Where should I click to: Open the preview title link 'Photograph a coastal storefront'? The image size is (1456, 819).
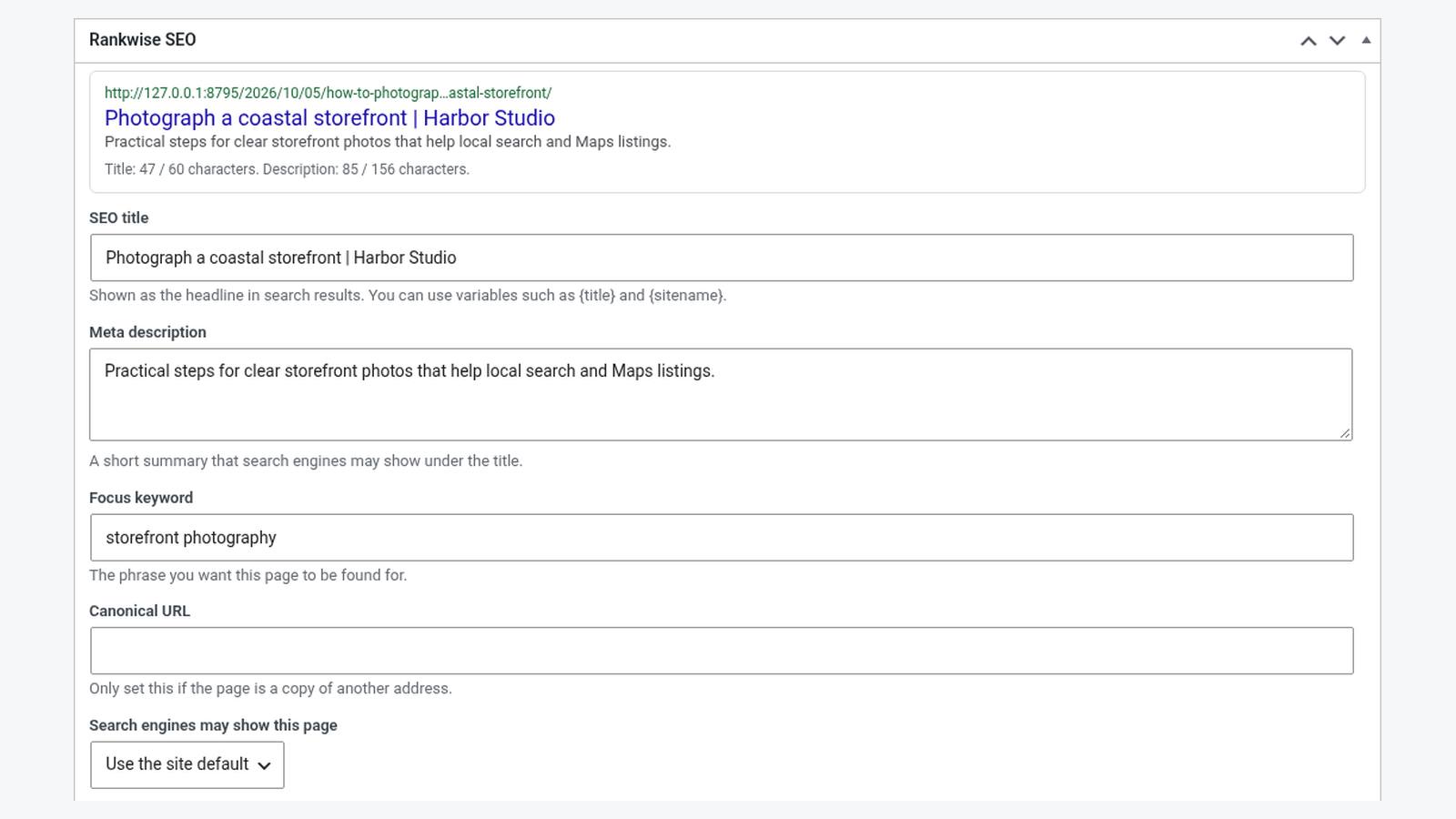pyautogui.click(x=329, y=118)
